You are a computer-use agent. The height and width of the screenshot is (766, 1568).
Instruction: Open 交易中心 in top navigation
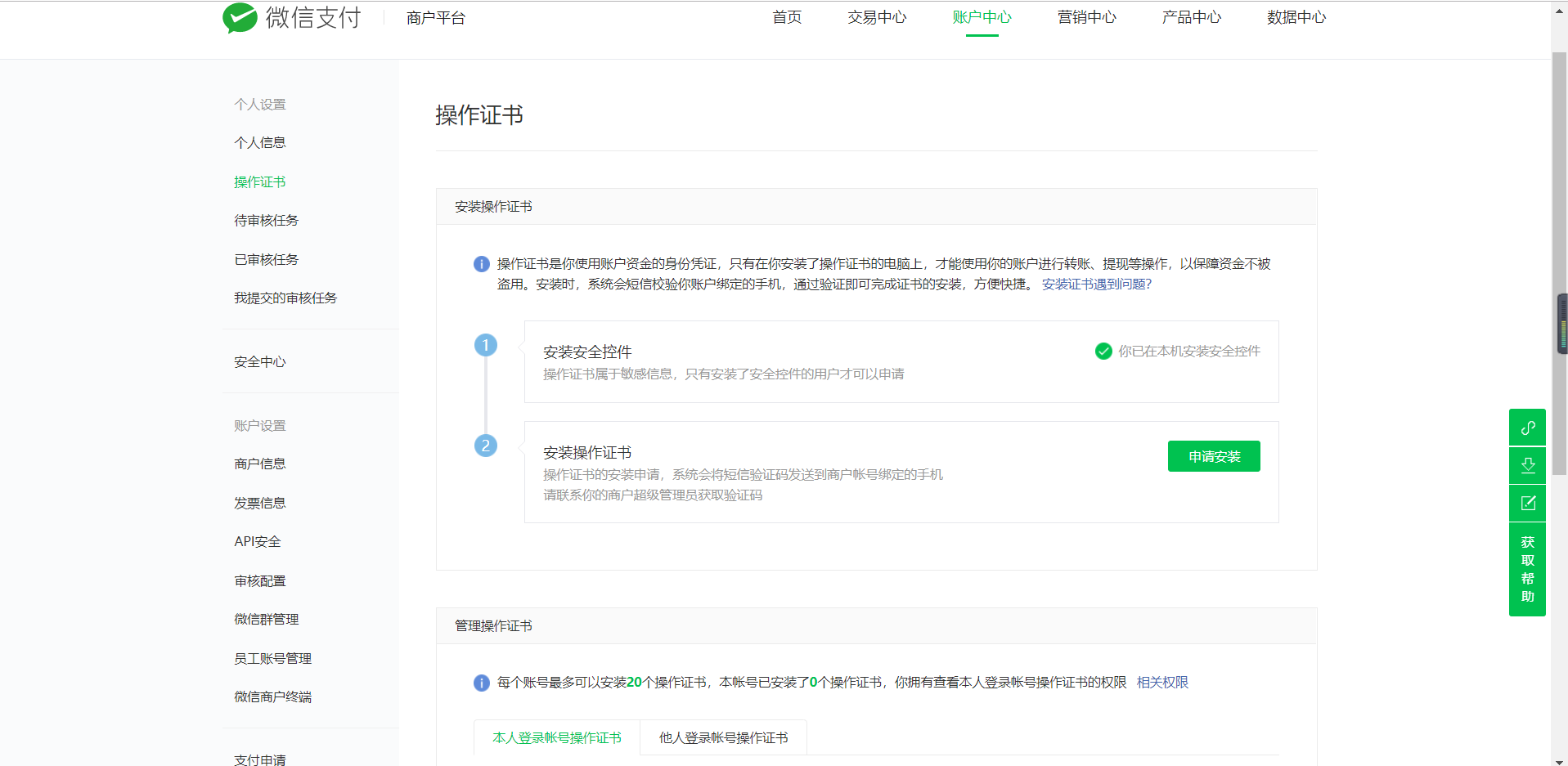(x=877, y=17)
